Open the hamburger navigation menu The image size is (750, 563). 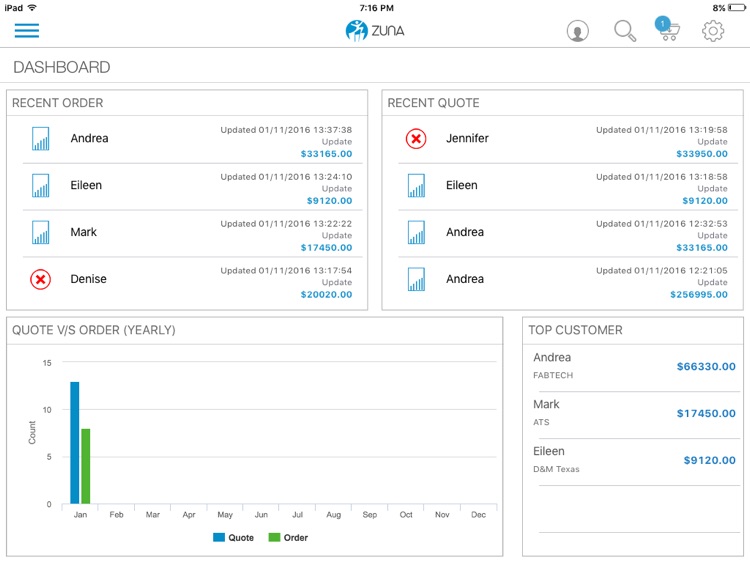point(27,30)
